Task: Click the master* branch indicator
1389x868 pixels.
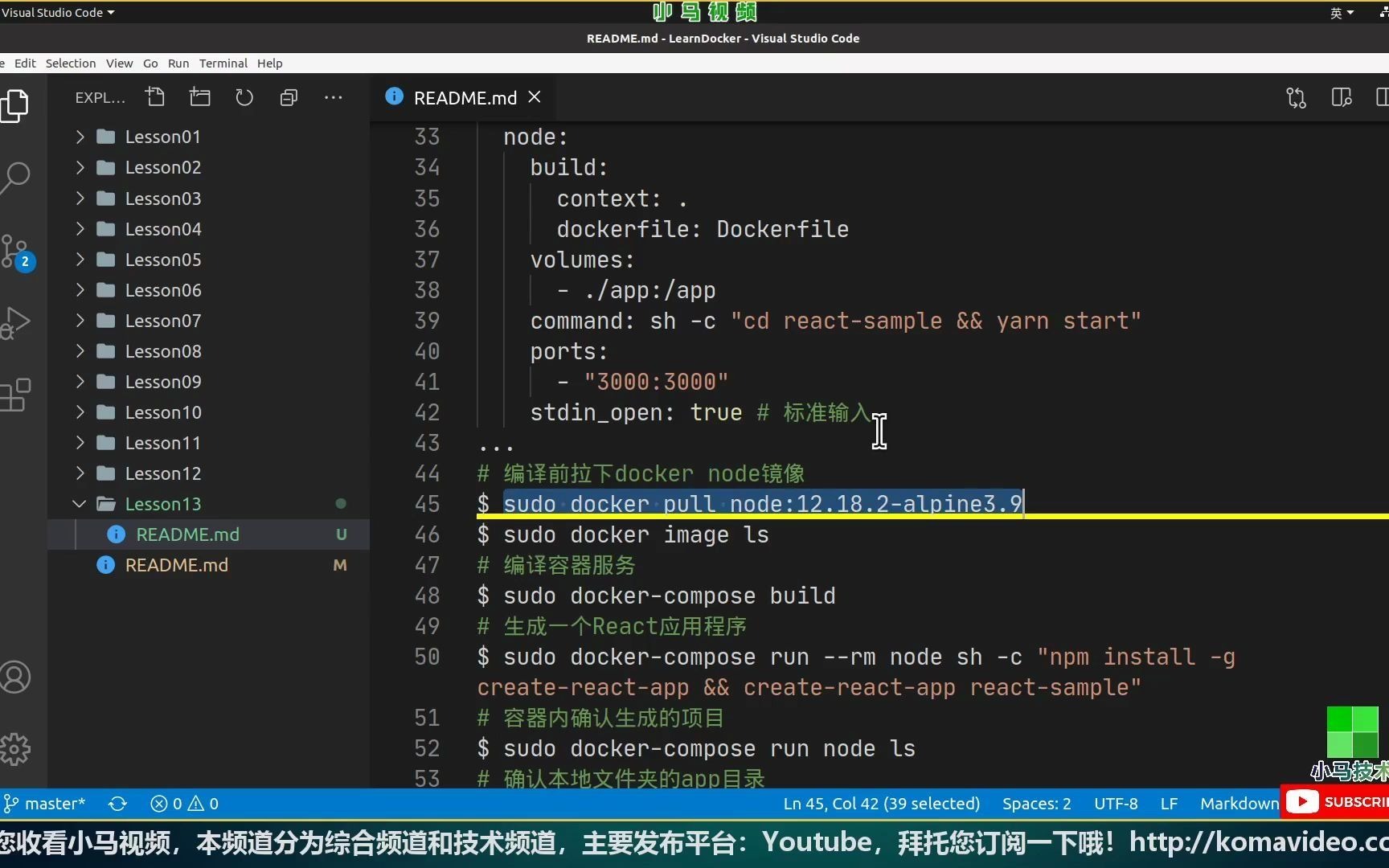Action: click(x=44, y=804)
